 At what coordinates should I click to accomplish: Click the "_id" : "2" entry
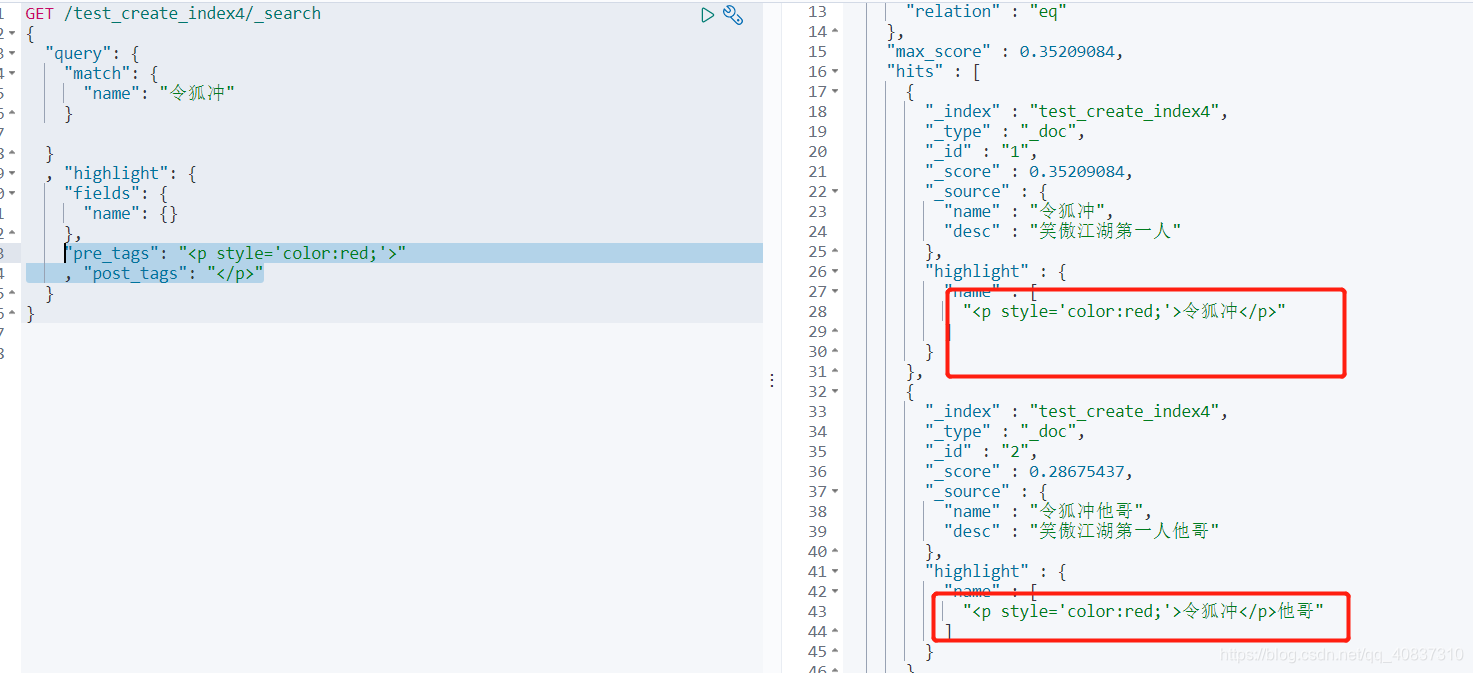981,452
